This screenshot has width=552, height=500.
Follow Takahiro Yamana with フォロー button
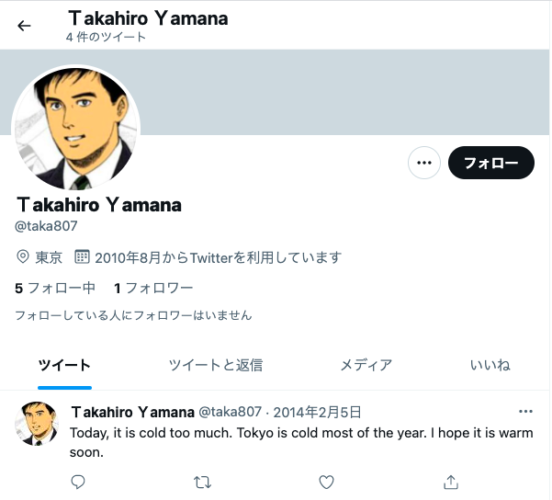pos(491,163)
